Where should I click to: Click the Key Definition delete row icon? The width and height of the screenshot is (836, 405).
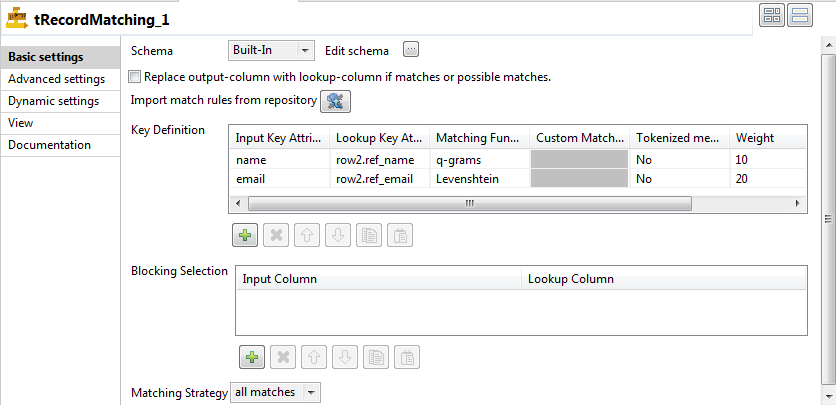click(277, 235)
